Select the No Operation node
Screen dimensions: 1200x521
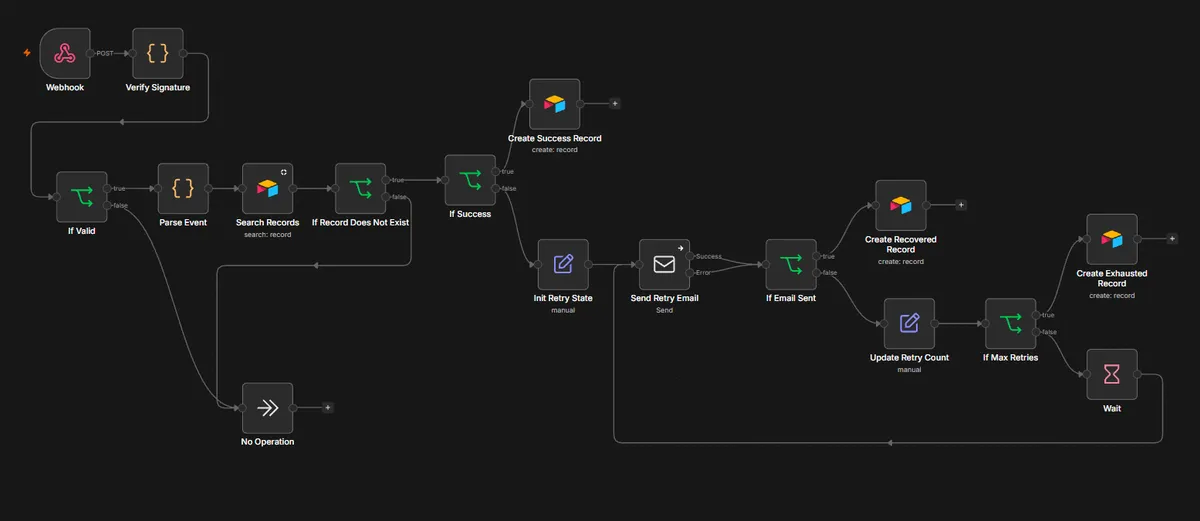267,409
